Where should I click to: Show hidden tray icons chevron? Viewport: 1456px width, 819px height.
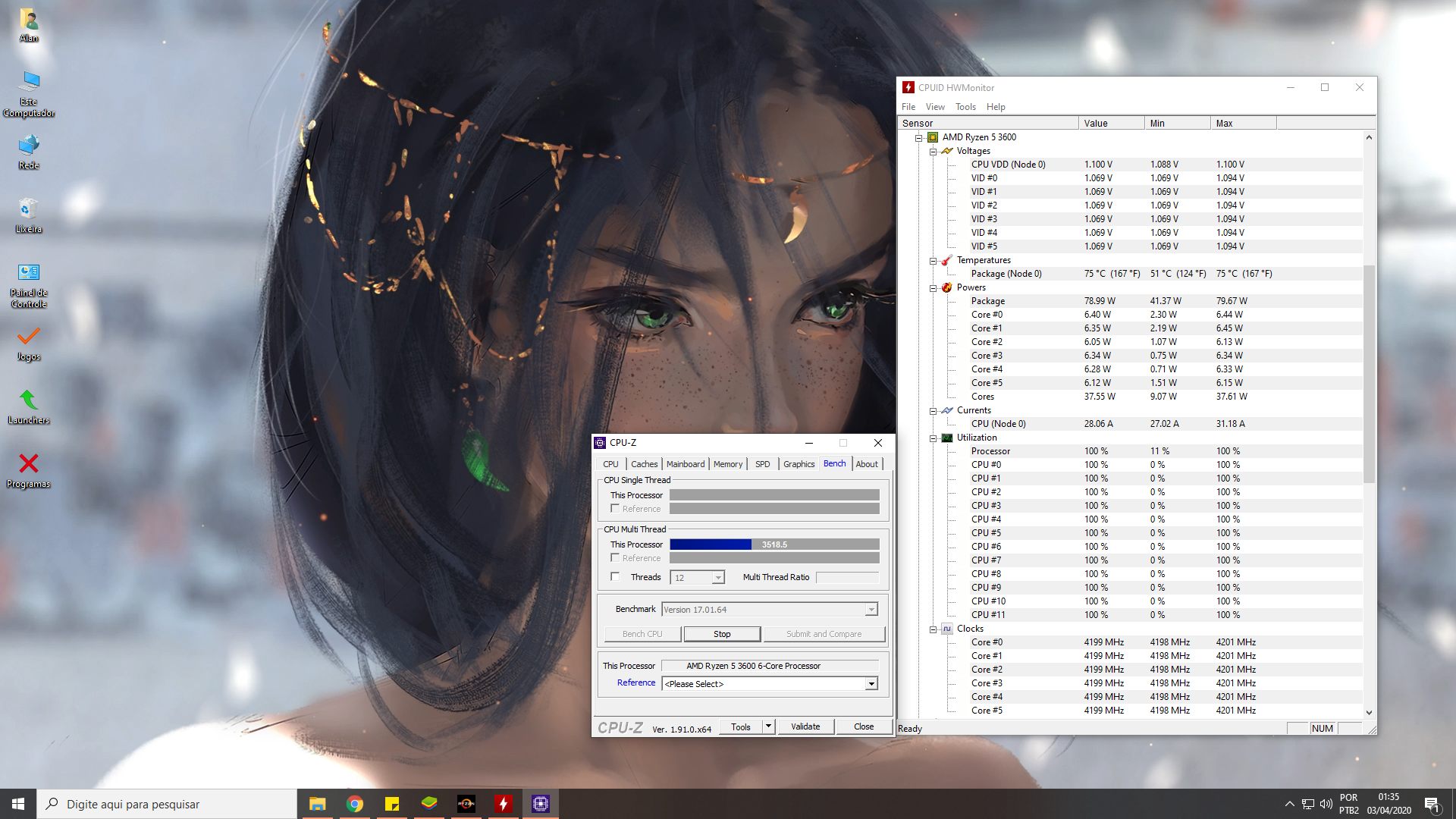[x=1289, y=804]
